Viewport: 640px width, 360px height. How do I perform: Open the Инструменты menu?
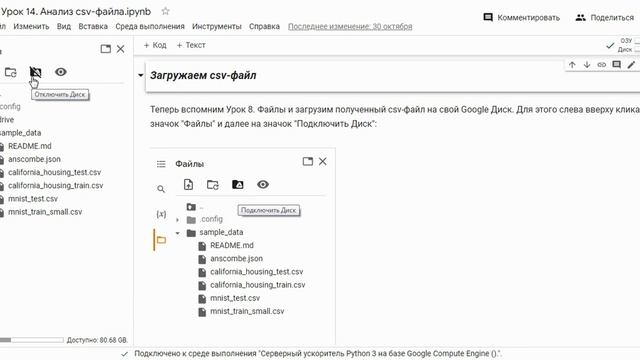(217, 27)
